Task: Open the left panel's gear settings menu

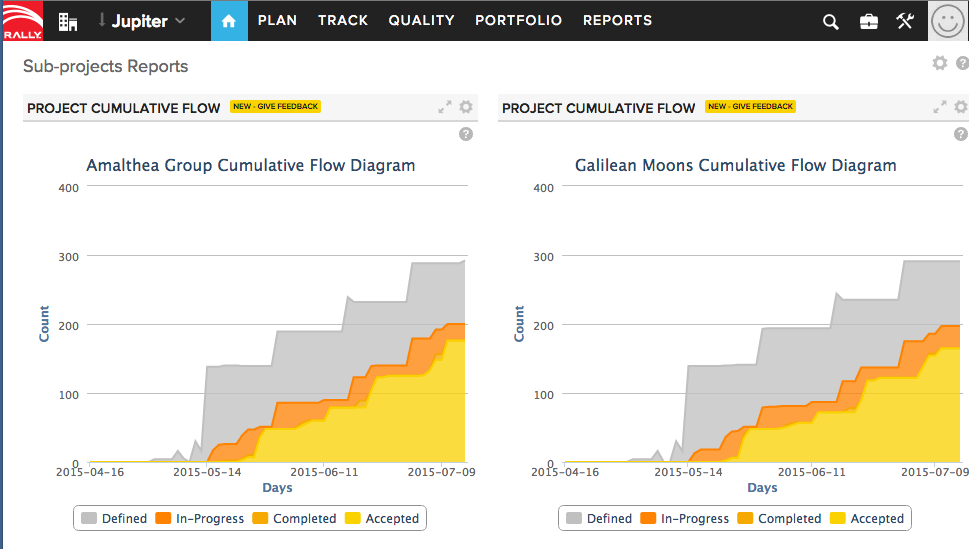Action: tap(466, 107)
